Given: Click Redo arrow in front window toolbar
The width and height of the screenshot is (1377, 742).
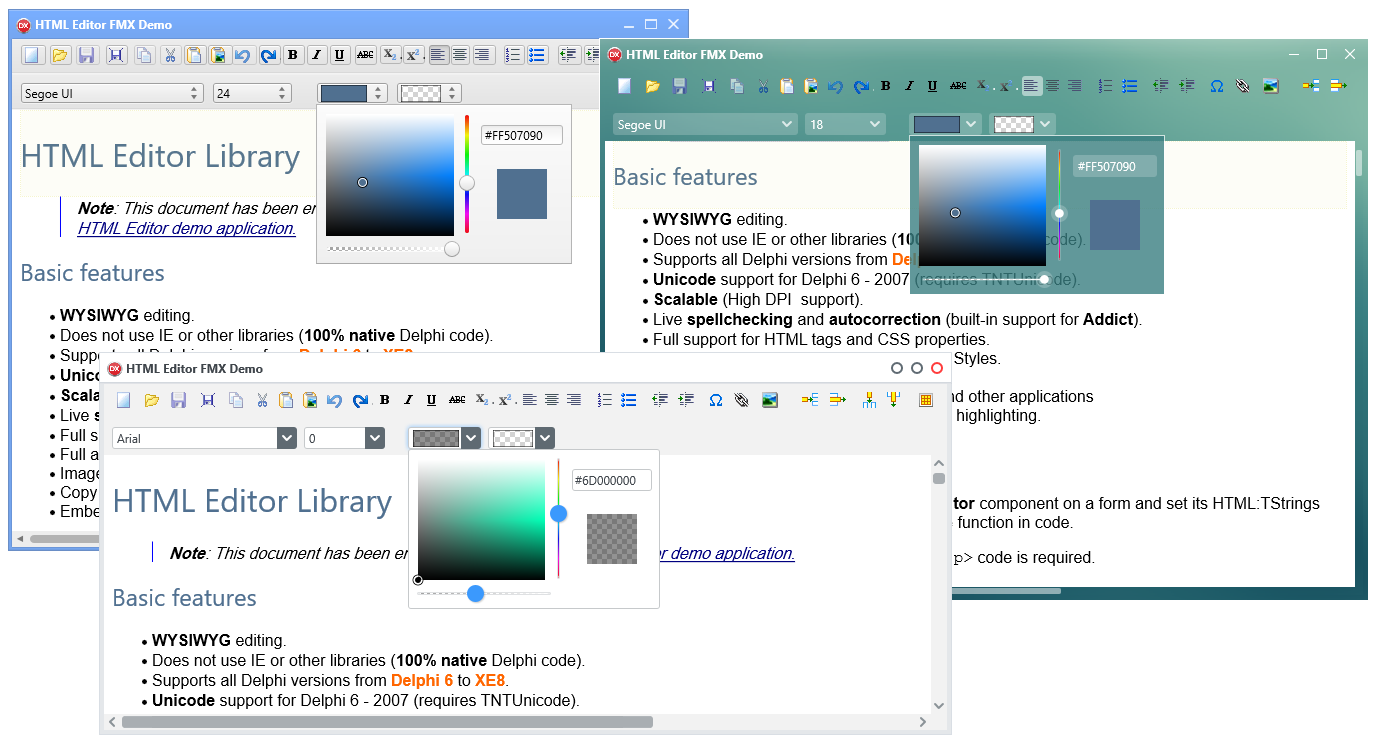Looking at the screenshot, I should (x=360, y=400).
